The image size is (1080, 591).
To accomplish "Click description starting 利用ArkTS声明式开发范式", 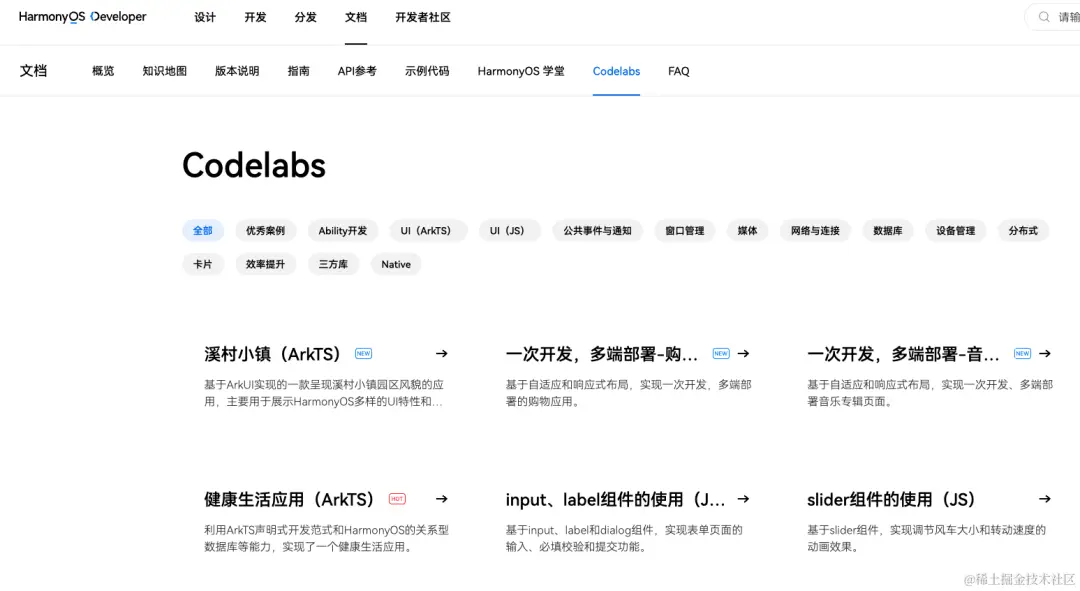I will tap(326, 538).
